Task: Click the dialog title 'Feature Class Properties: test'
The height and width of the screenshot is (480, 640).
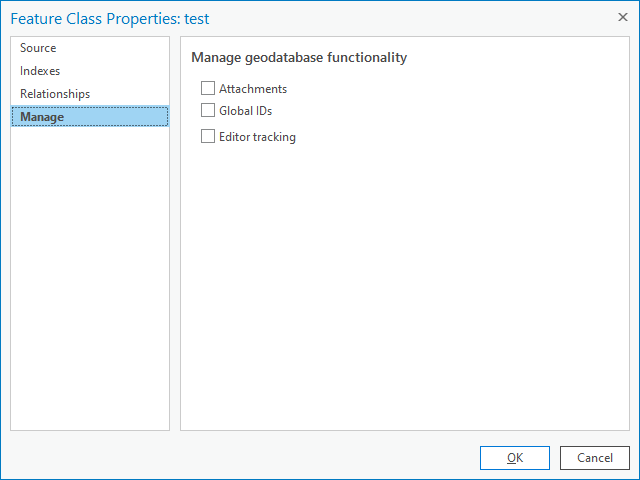Action: [110, 18]
